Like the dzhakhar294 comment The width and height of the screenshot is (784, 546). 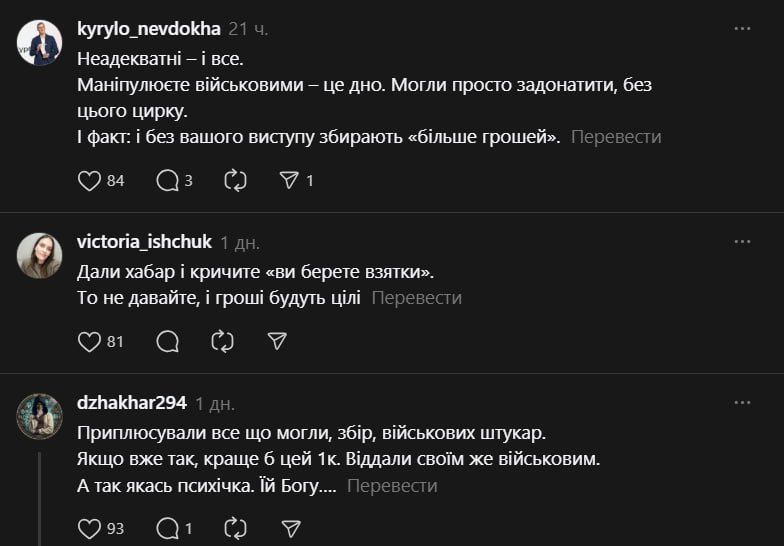pyautogui.click(x=90, y=528)
